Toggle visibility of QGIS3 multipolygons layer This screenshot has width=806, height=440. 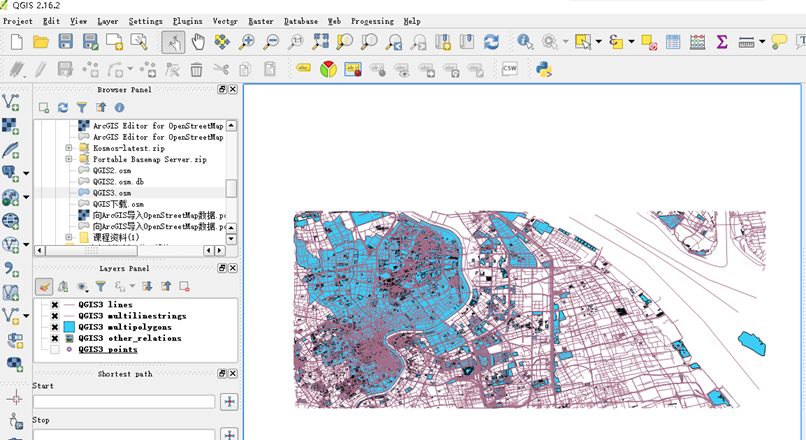coord(54,327)
